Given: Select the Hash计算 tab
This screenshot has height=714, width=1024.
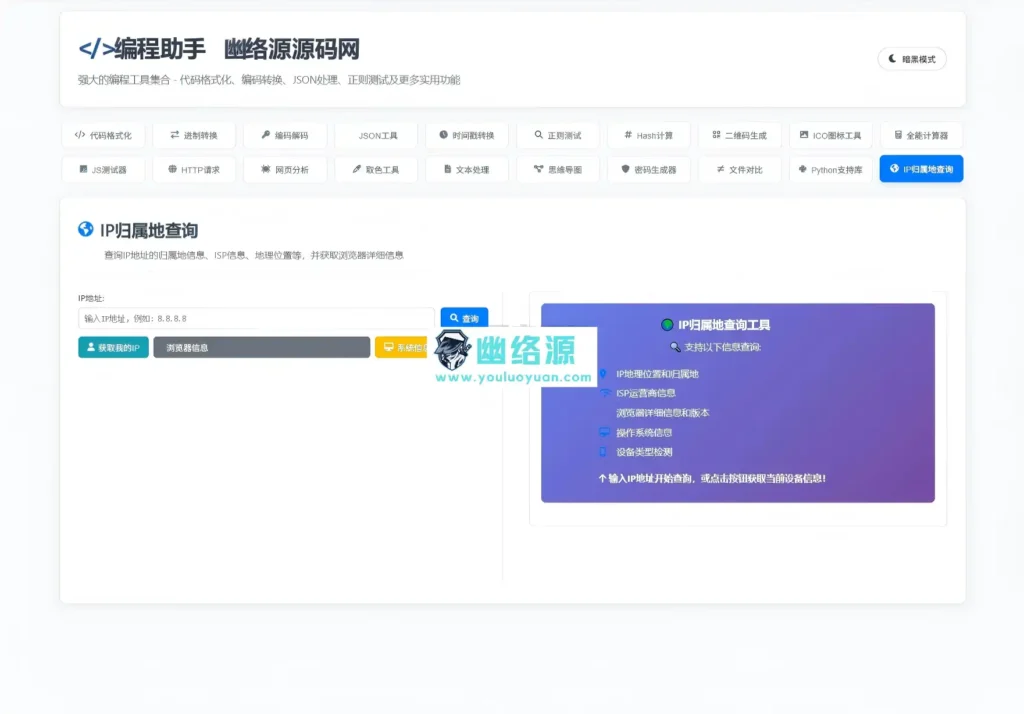Looking at the screenshot, I should click(x=648, y=135).
